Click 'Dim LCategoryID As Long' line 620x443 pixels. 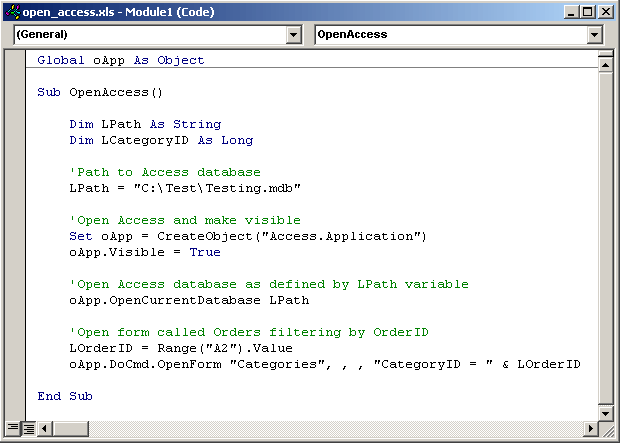161,140
